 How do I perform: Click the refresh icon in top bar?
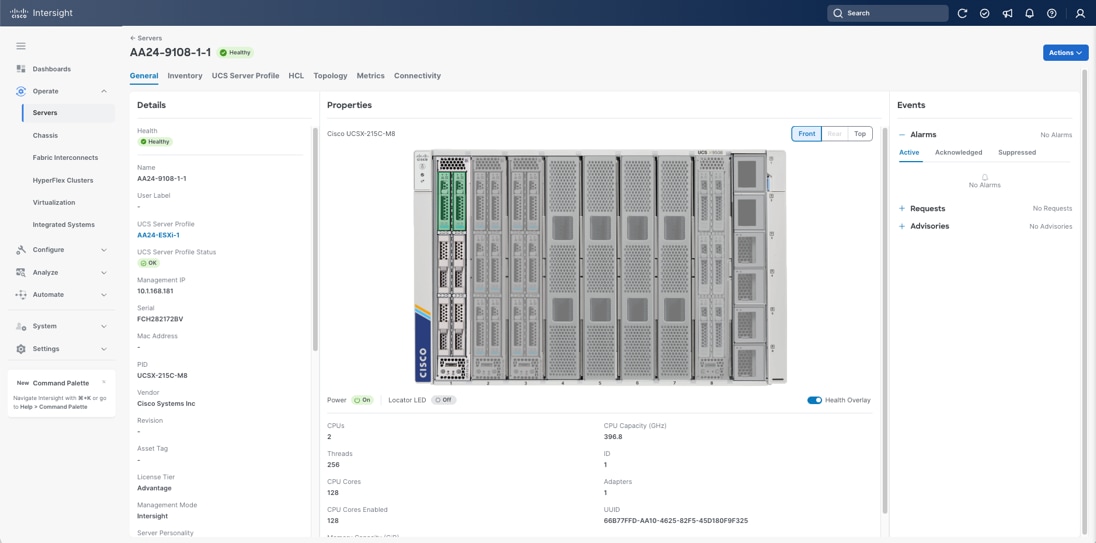962,13
